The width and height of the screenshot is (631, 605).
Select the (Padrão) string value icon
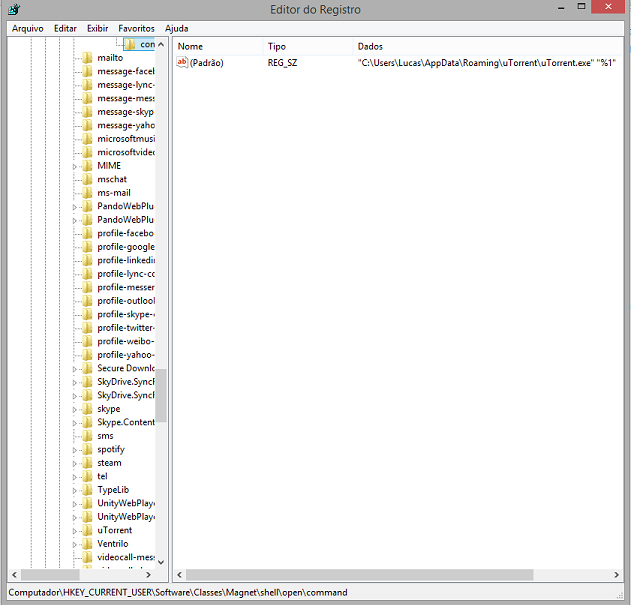(x=182, y=62)
